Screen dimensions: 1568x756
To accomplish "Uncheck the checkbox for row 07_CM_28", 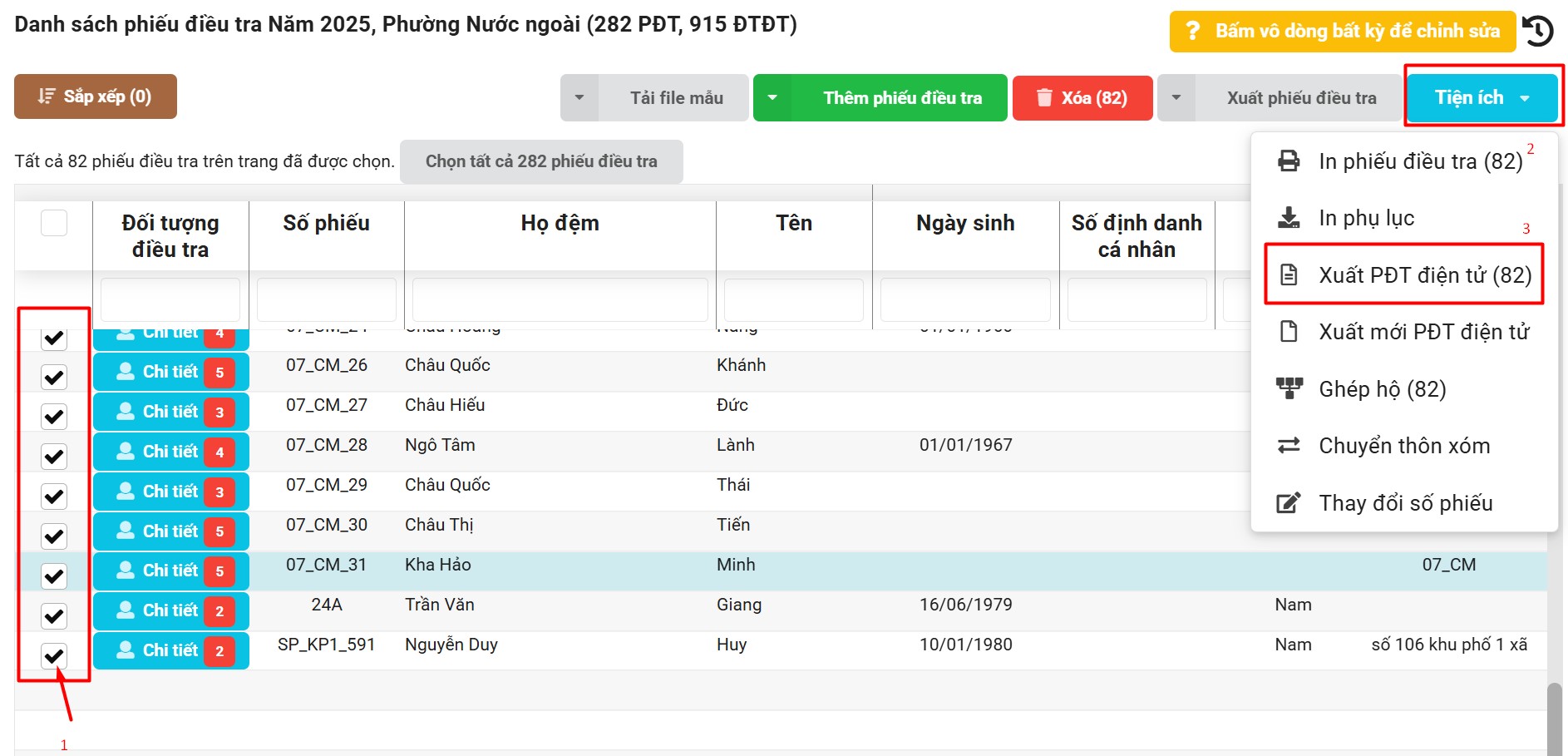I will tap(54, 456).
